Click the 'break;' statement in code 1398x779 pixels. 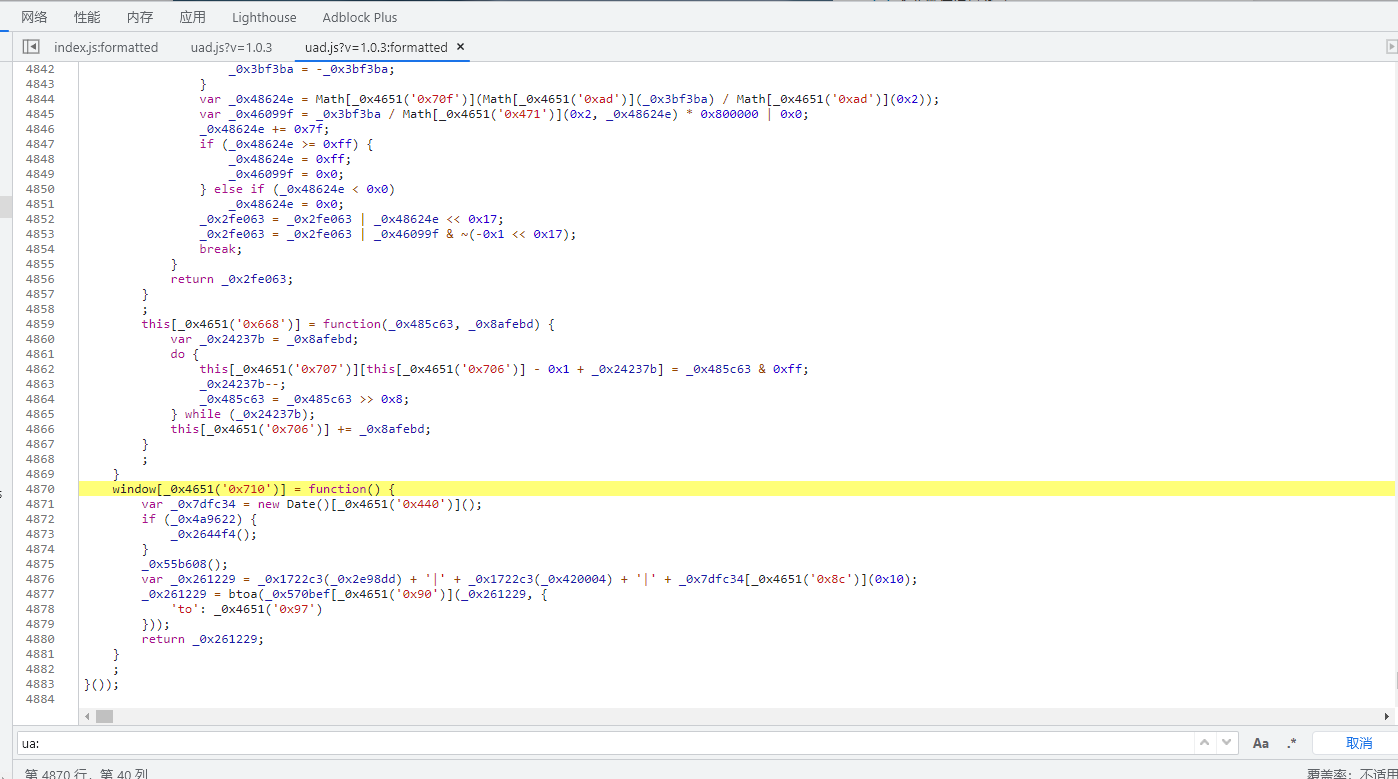[221, 249]
